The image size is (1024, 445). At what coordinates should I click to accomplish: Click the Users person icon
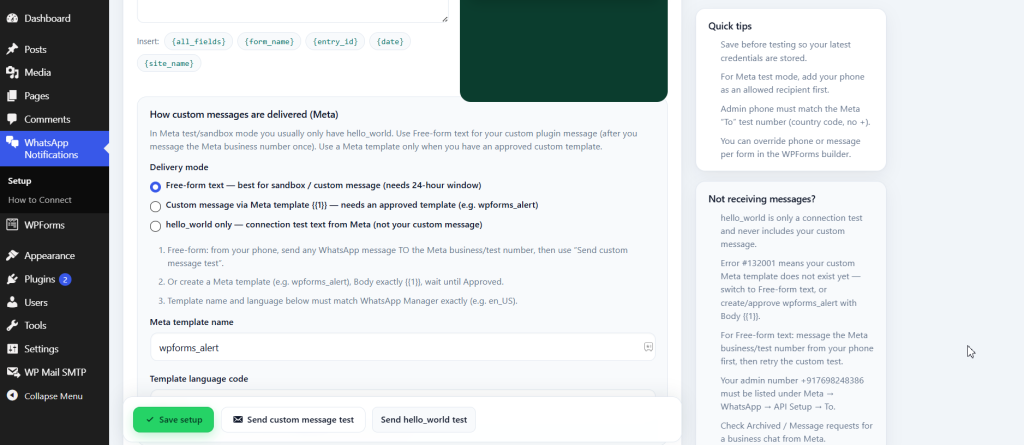(12, 303)
